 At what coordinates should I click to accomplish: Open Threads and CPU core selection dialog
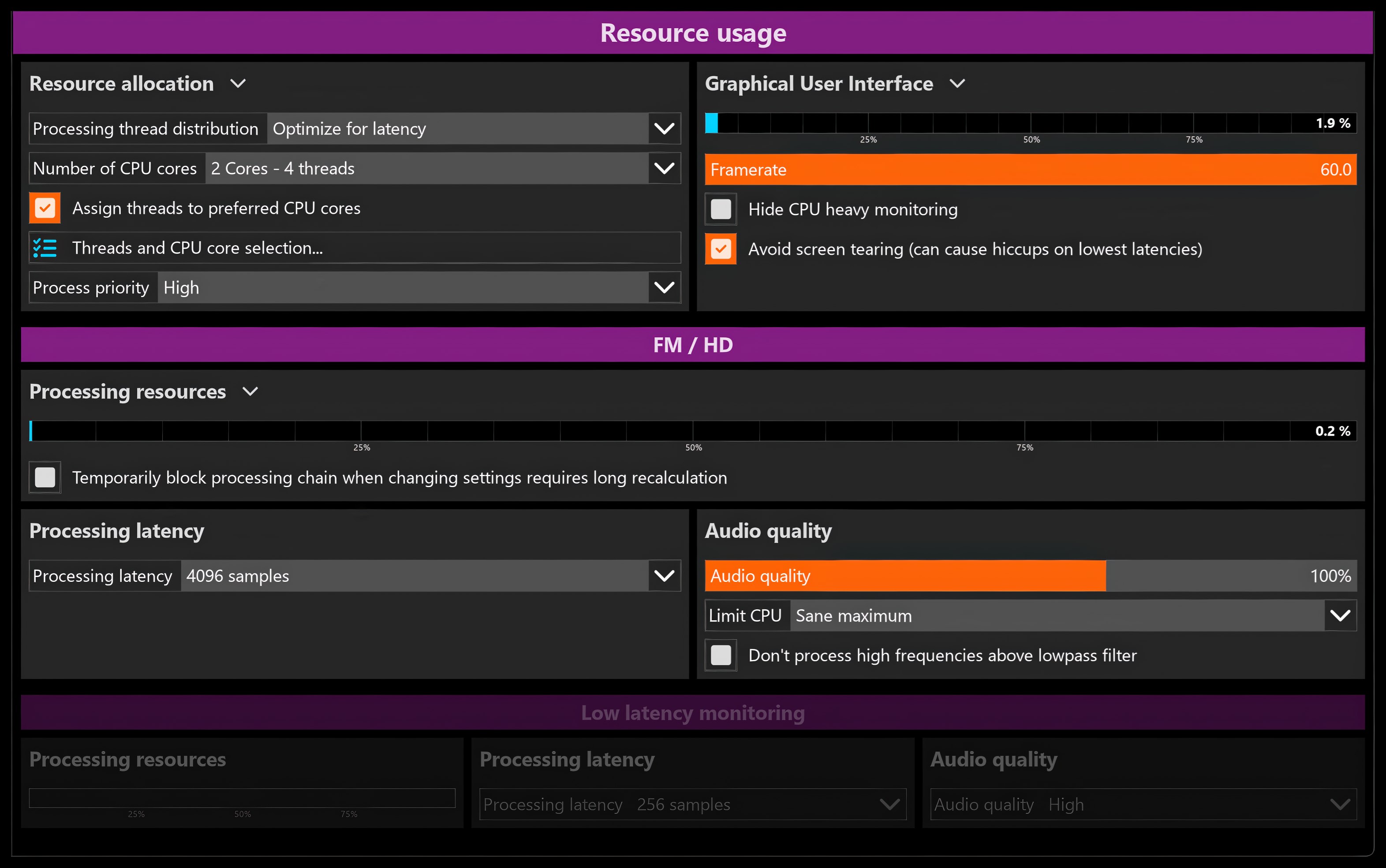(x=355, y=248)
